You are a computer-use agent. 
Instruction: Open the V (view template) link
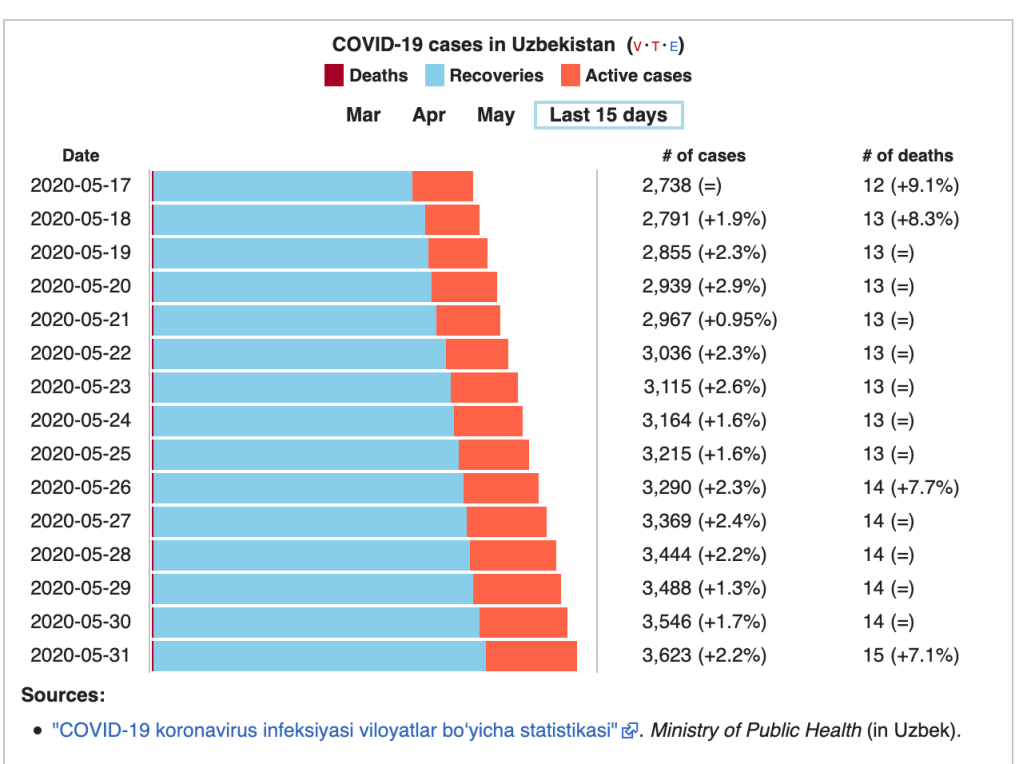638,46
